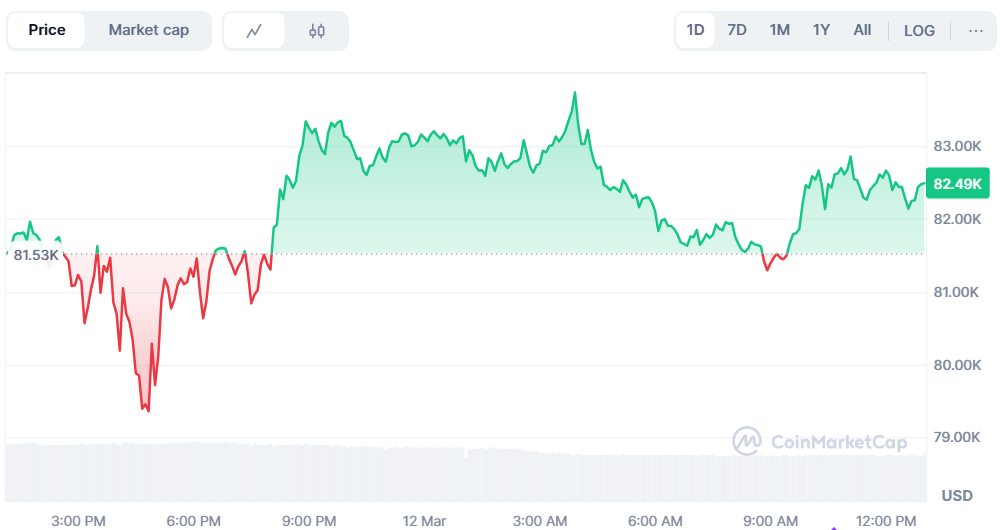
Task: Click the 12 Mar date axis marker
Action: click(x=424, y=520)
